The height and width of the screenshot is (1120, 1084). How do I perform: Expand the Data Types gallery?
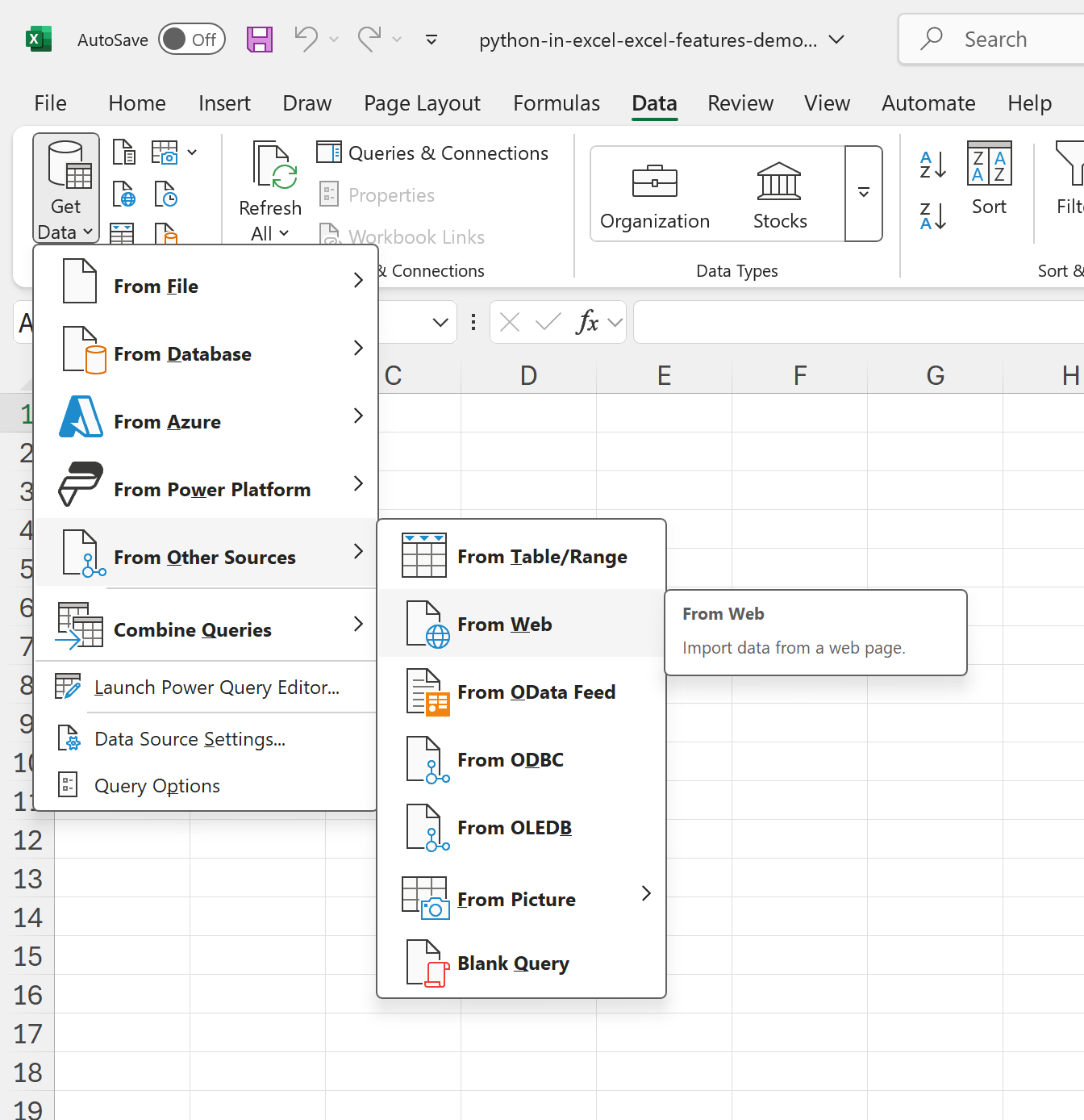(863, 194)
